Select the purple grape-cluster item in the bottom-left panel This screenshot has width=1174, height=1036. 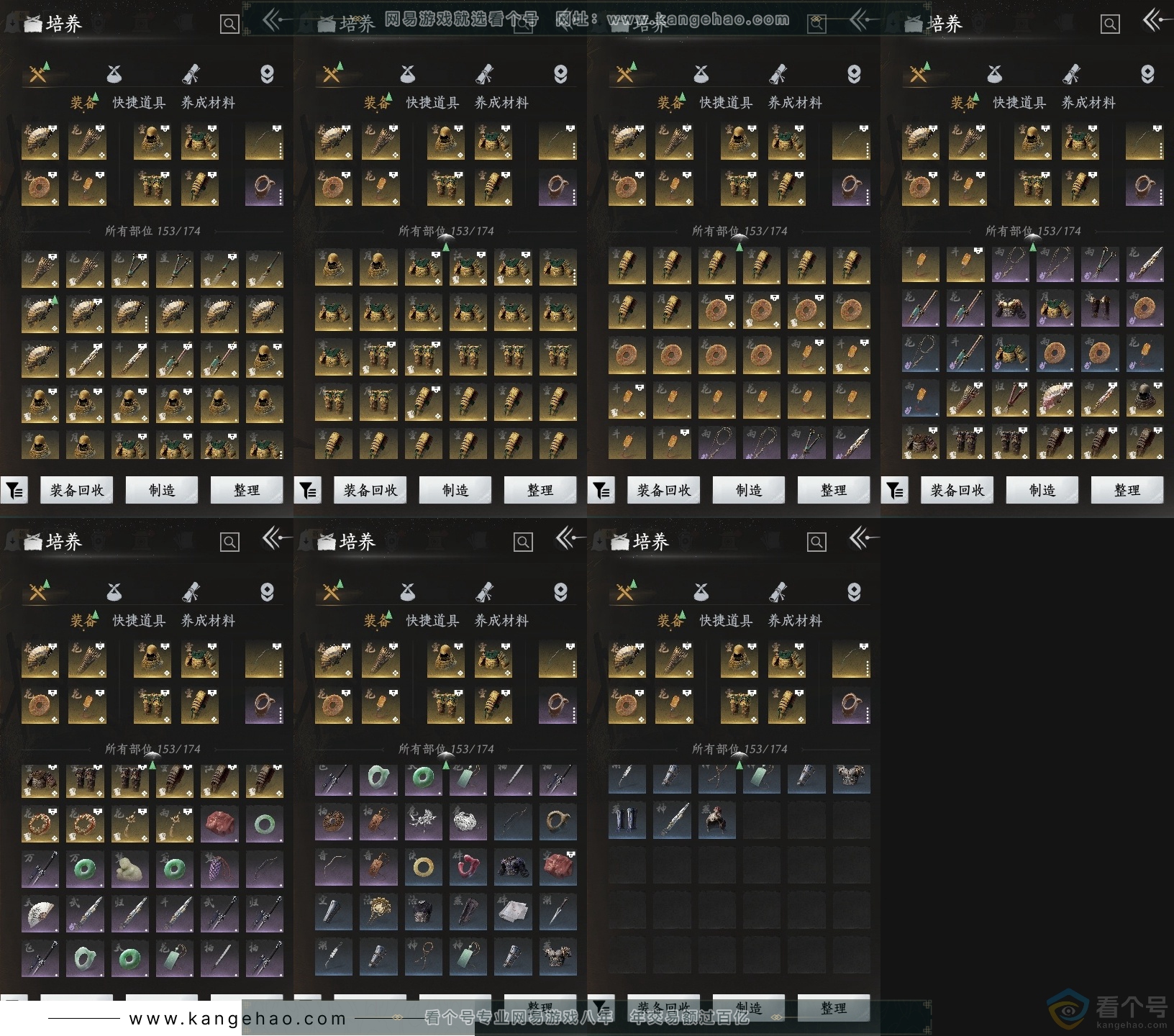tap(219, 869)
